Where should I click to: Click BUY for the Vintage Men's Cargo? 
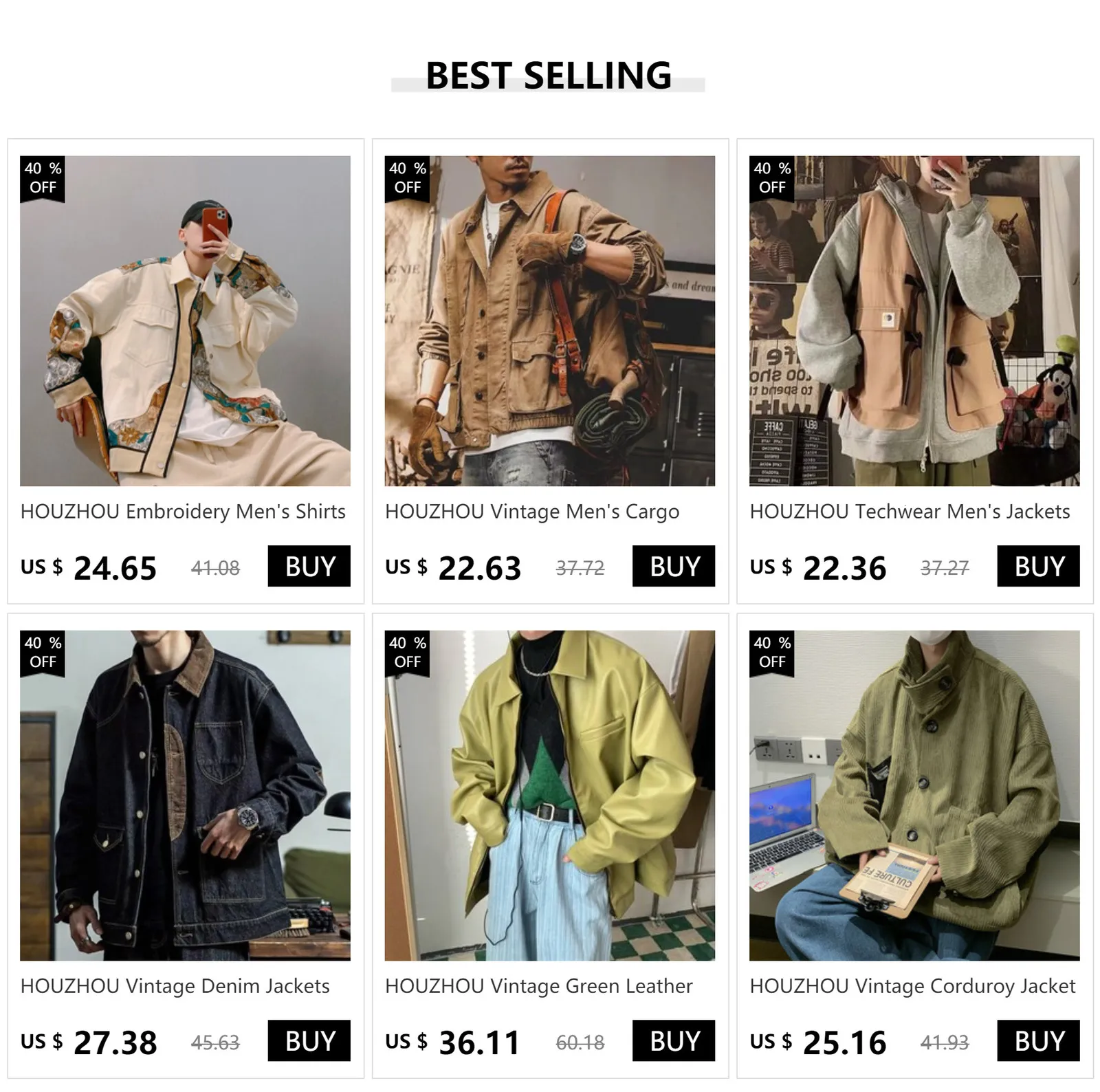point(674,566)
